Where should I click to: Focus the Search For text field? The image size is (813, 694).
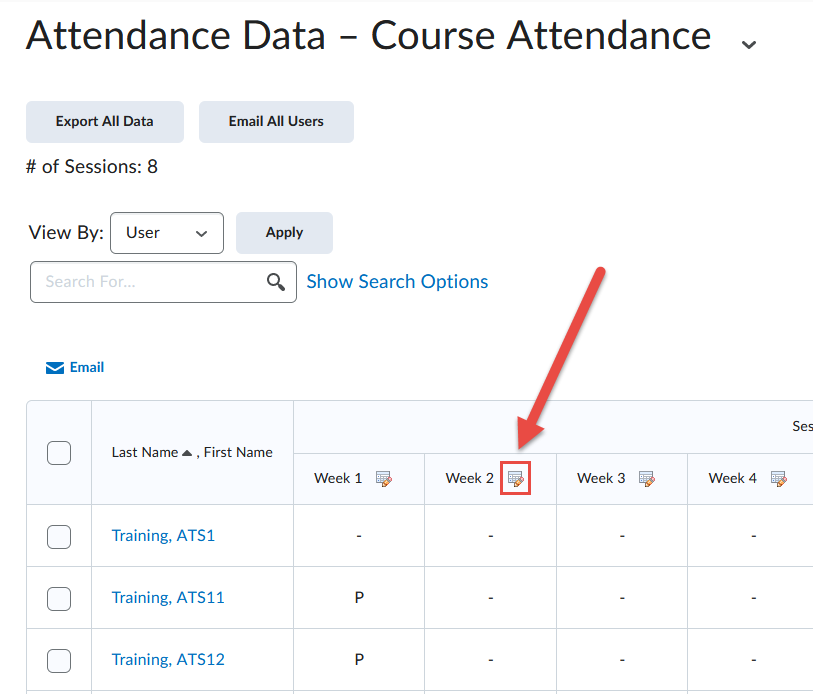(x=150, y=282)
